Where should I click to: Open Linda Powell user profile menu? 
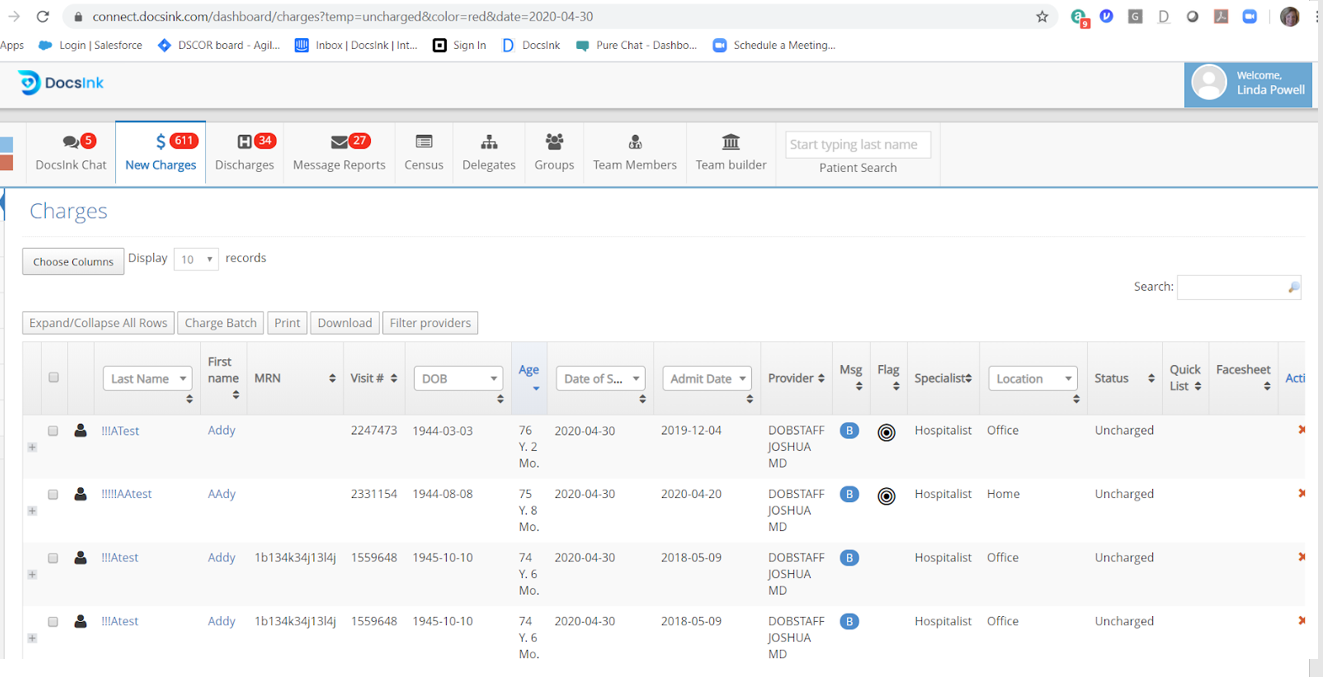[1248, 83]
